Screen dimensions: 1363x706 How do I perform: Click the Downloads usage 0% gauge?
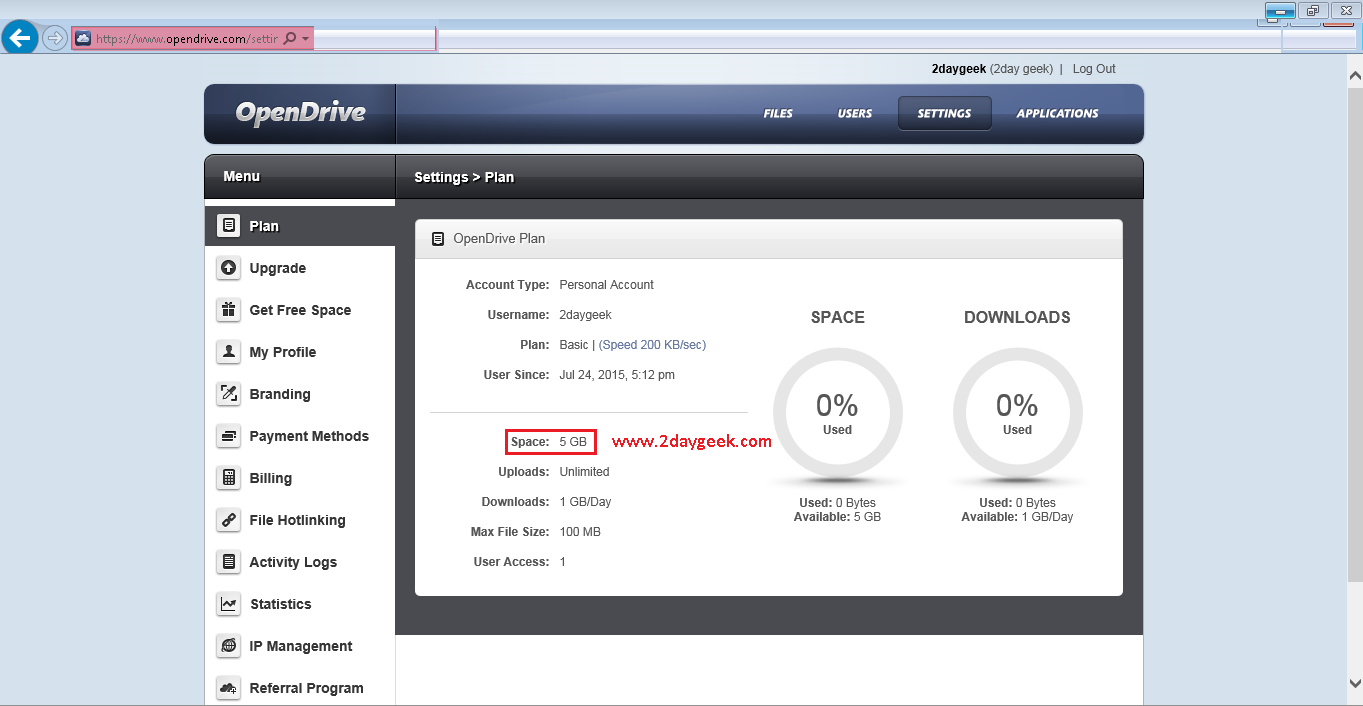pos(1017,413)
